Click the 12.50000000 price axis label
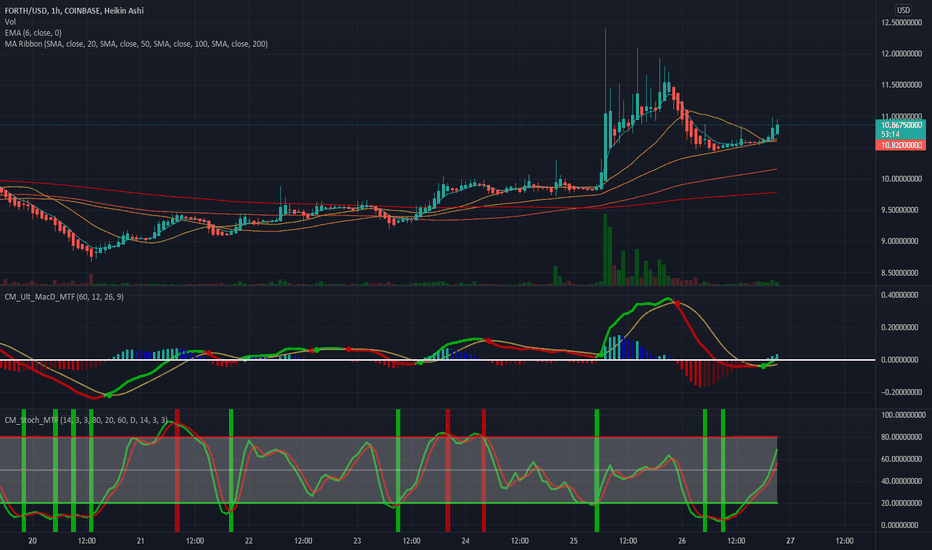932x550 pixels. click(x=901, y=22)
